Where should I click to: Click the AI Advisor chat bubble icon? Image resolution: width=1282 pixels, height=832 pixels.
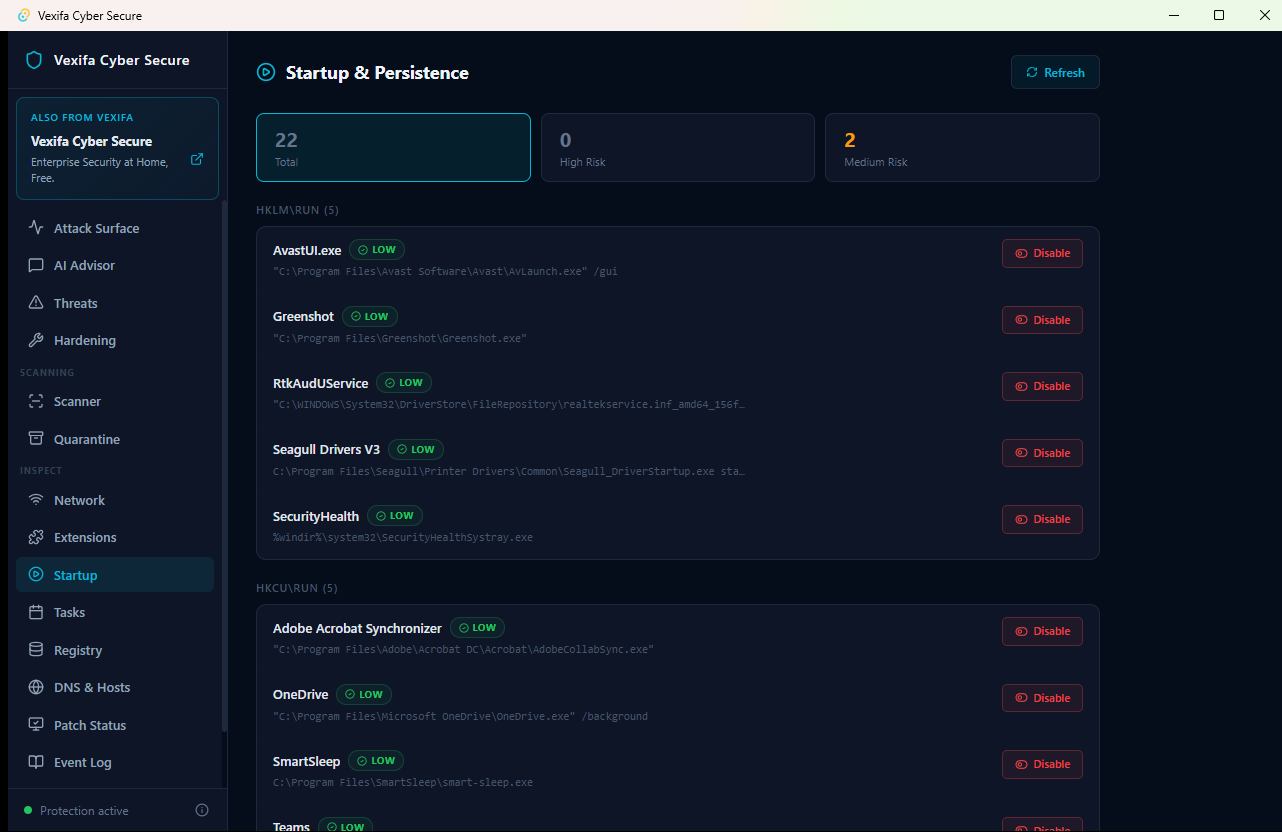(36, 265)
